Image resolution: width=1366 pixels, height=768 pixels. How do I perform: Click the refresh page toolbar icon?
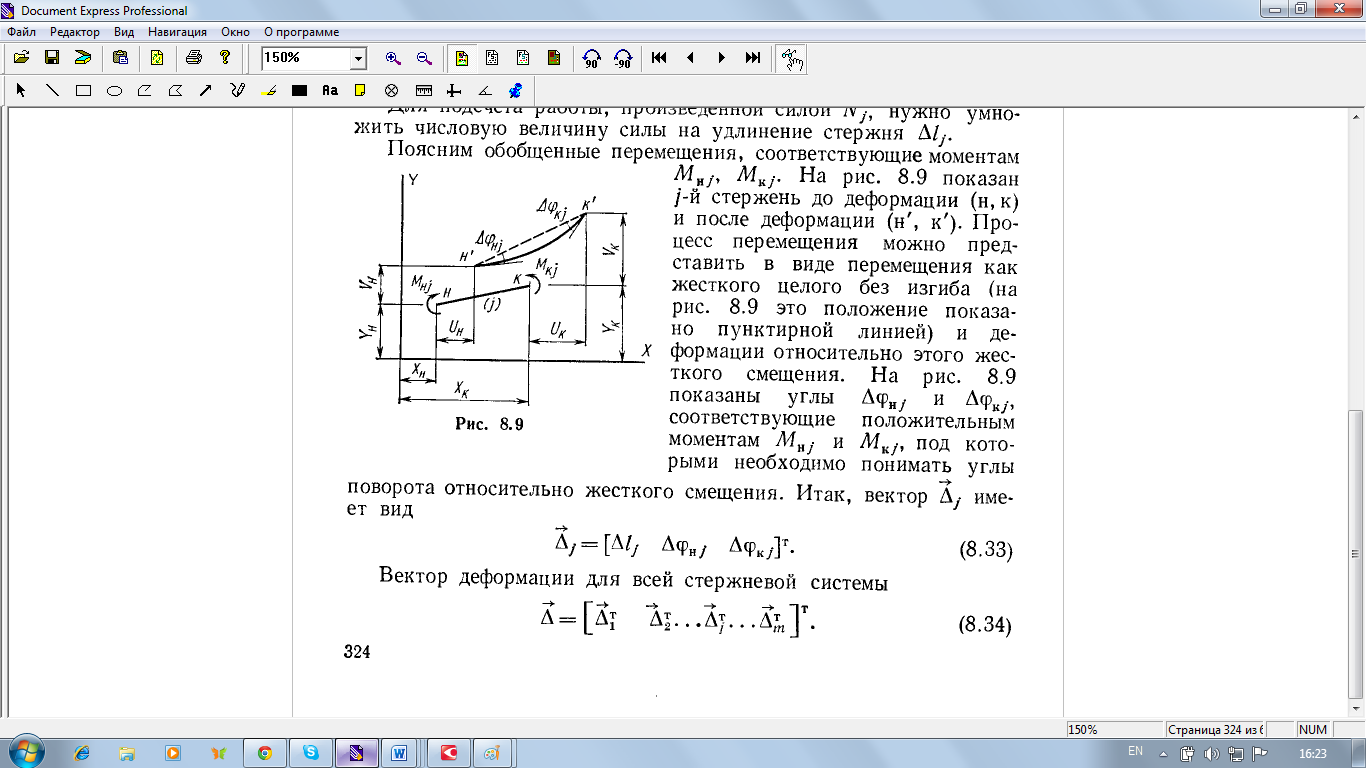tap(157, 58)
